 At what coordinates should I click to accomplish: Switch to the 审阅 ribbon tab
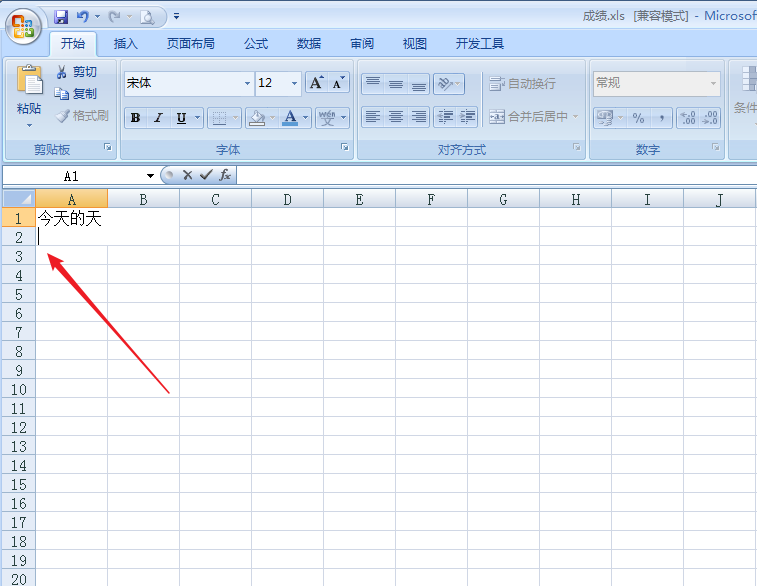(362, 44)
